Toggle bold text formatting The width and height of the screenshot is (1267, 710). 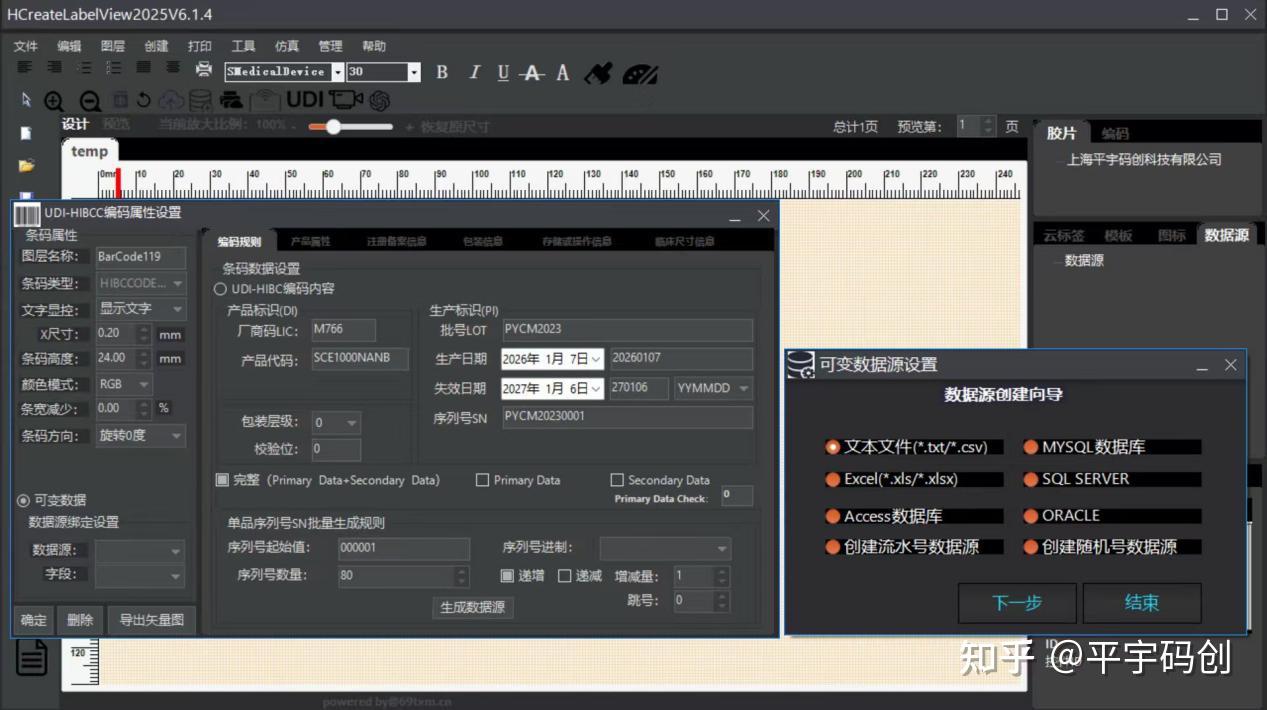(442, 72)
